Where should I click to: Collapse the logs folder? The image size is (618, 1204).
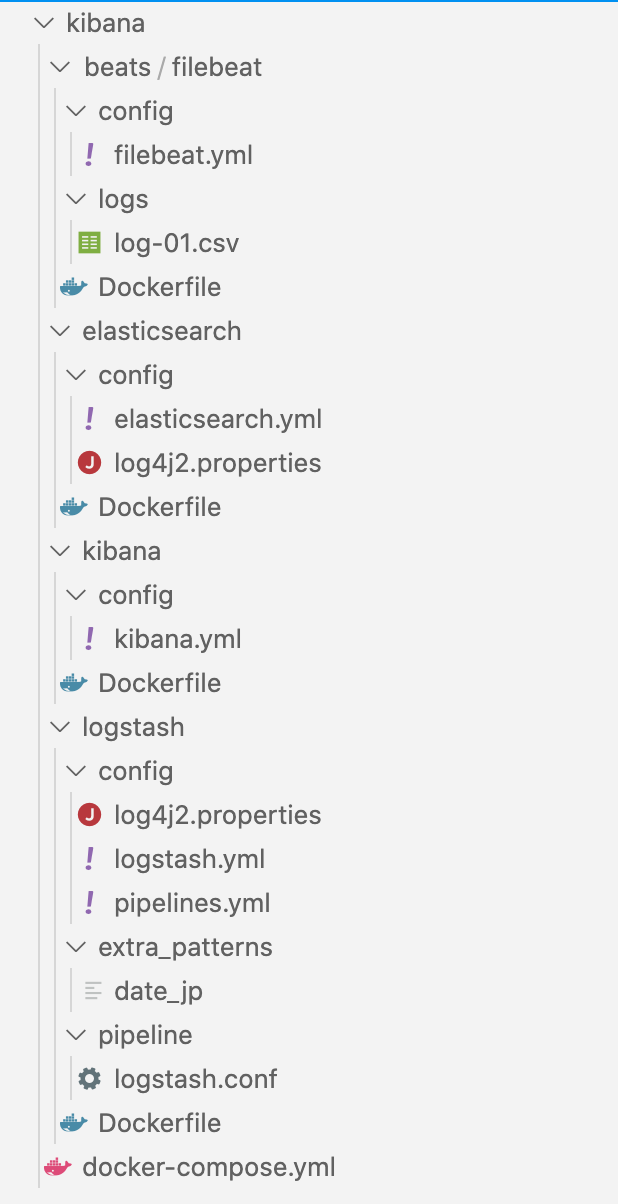[x=76, y=199]
